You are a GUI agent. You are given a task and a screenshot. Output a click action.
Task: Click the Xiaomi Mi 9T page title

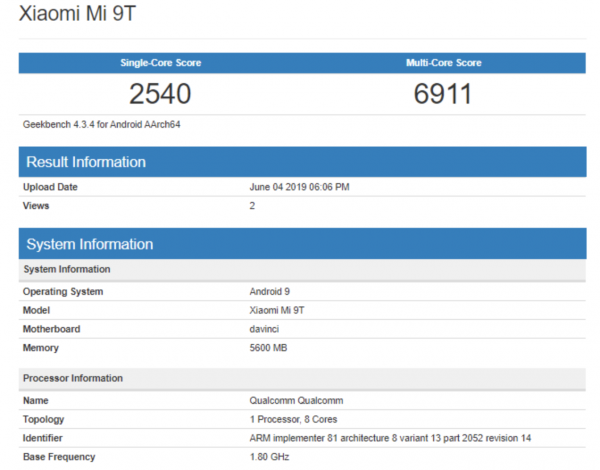click(77, 13)
